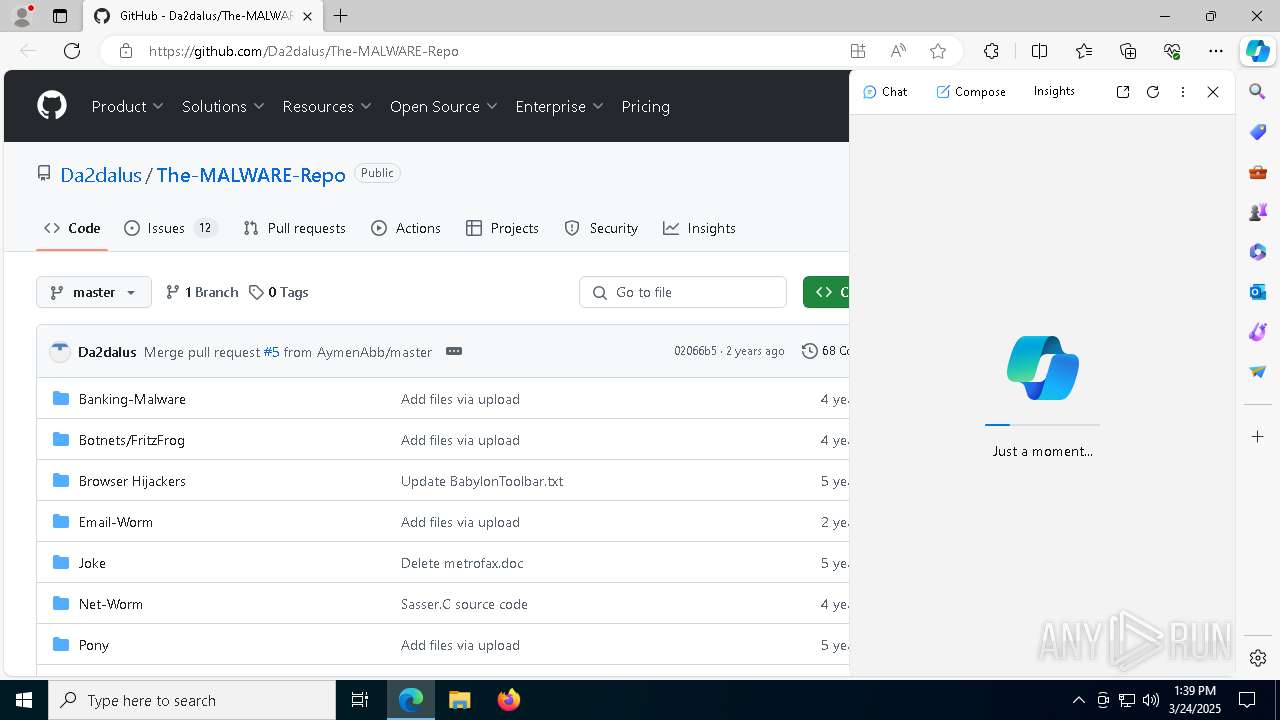The width and height of the screenshot is (1280, 720).
Task: Switch to Copilot Chat tab
Action: click(885, 91)
